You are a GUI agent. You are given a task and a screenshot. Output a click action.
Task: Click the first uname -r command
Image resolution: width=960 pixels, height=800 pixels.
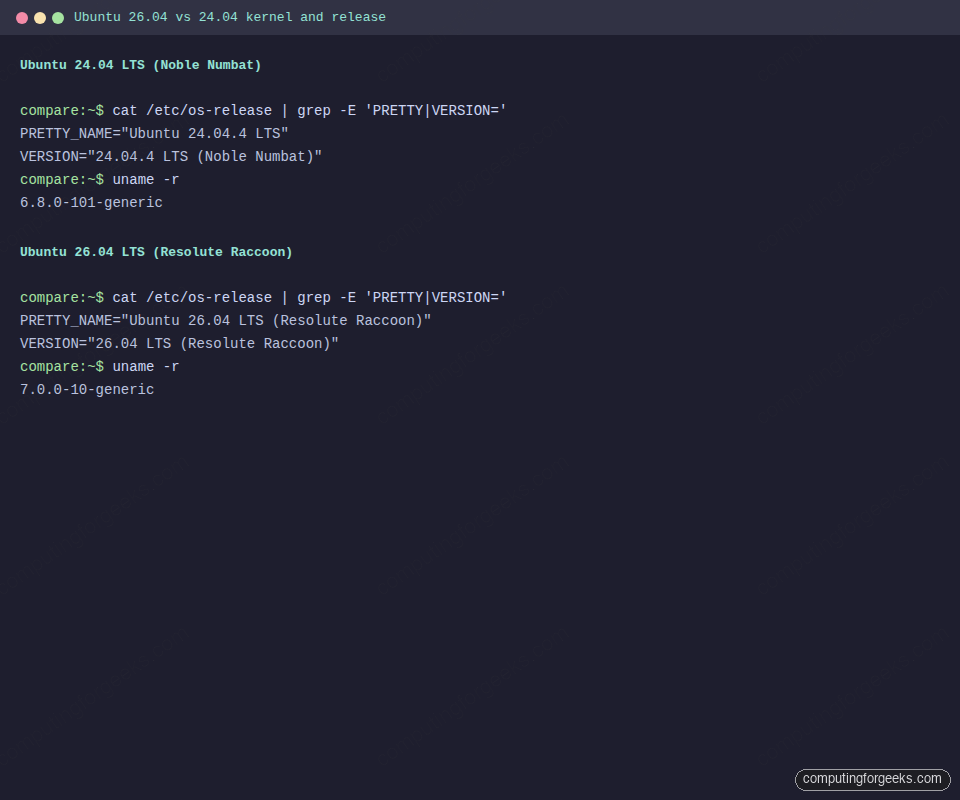(x=145, y=179)
